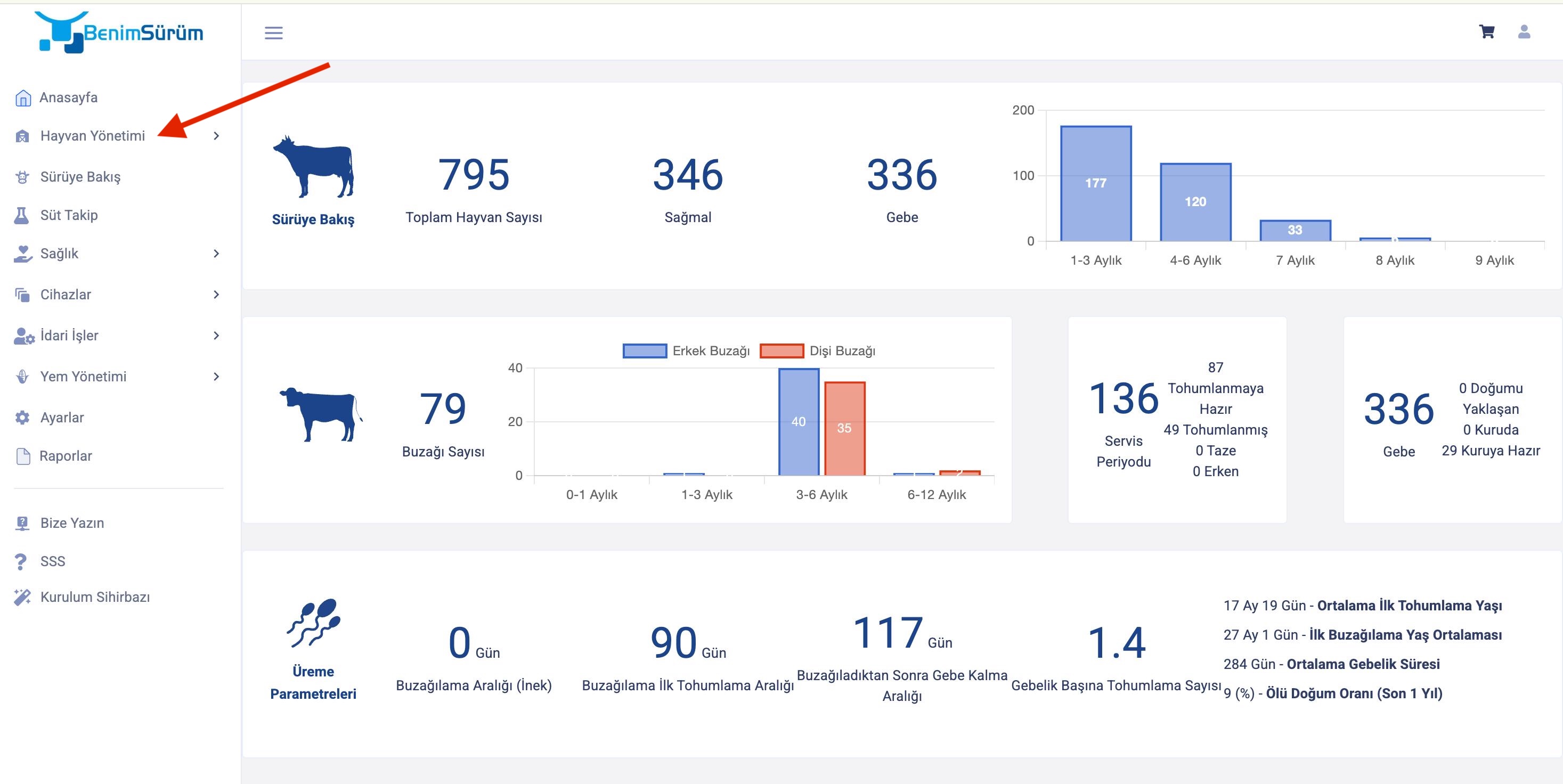The height and width of the screenshot is (784, 1563).
Task: Expand the Sağlık submenu arrow
Action: 216,254
